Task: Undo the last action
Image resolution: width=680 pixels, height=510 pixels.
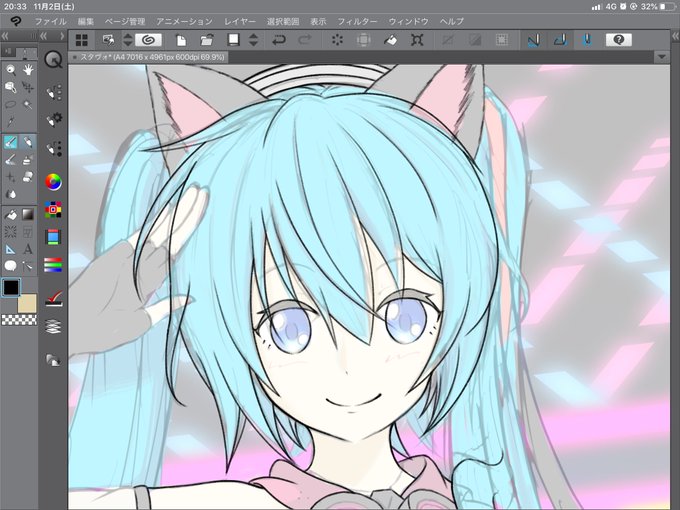Action: point(278,40)
